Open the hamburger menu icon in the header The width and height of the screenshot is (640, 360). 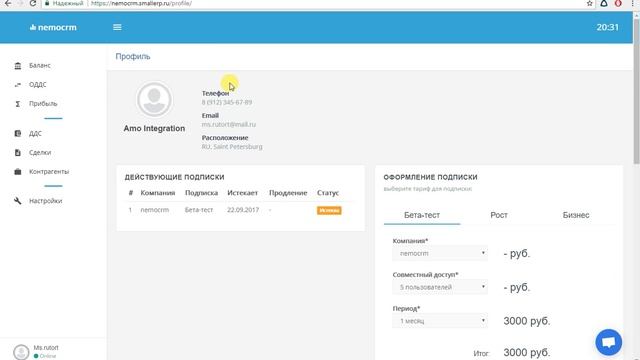click(x=117, y=27)
